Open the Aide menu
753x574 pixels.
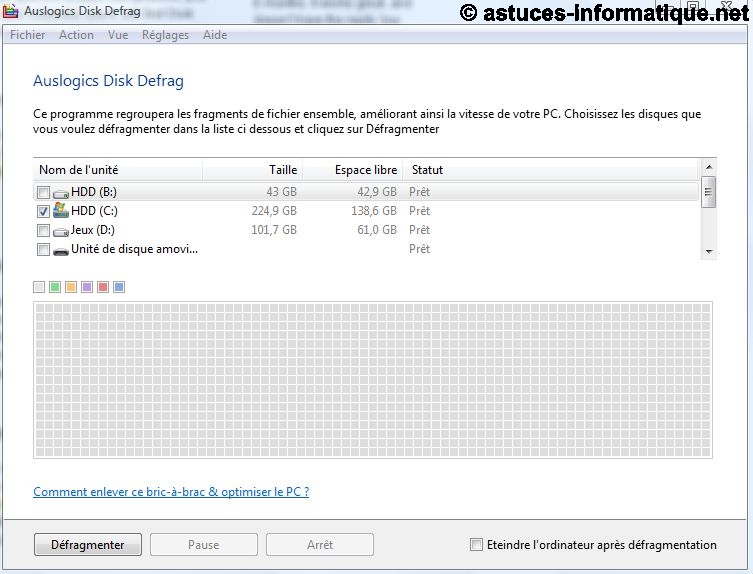pos(215,35)
